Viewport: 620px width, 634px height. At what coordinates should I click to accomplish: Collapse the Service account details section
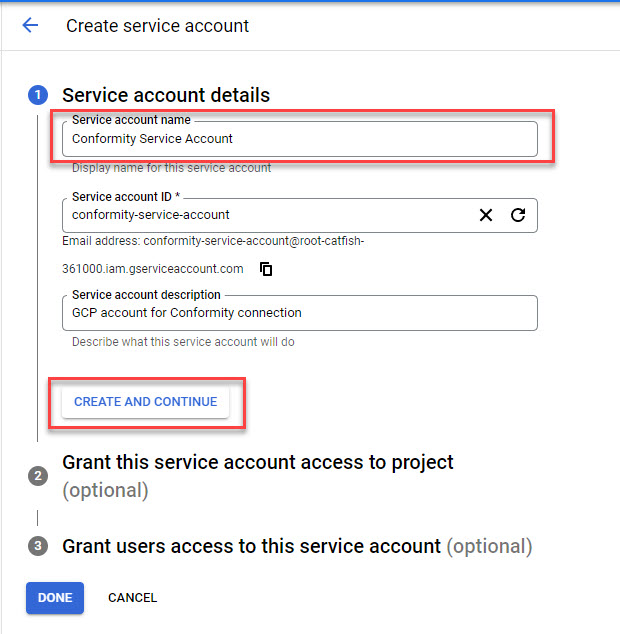point(166,96)
